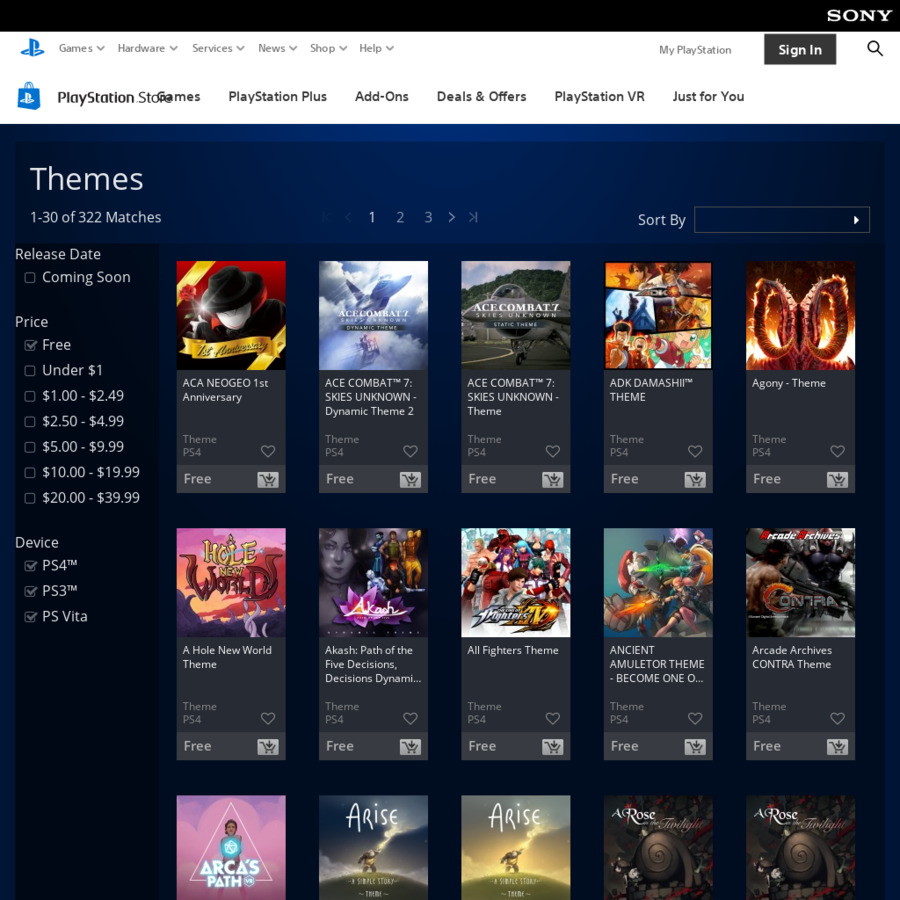900x900 pixels.
Task: Add ADK DAMASHII THEME to cart
Action: coord(695,479)
